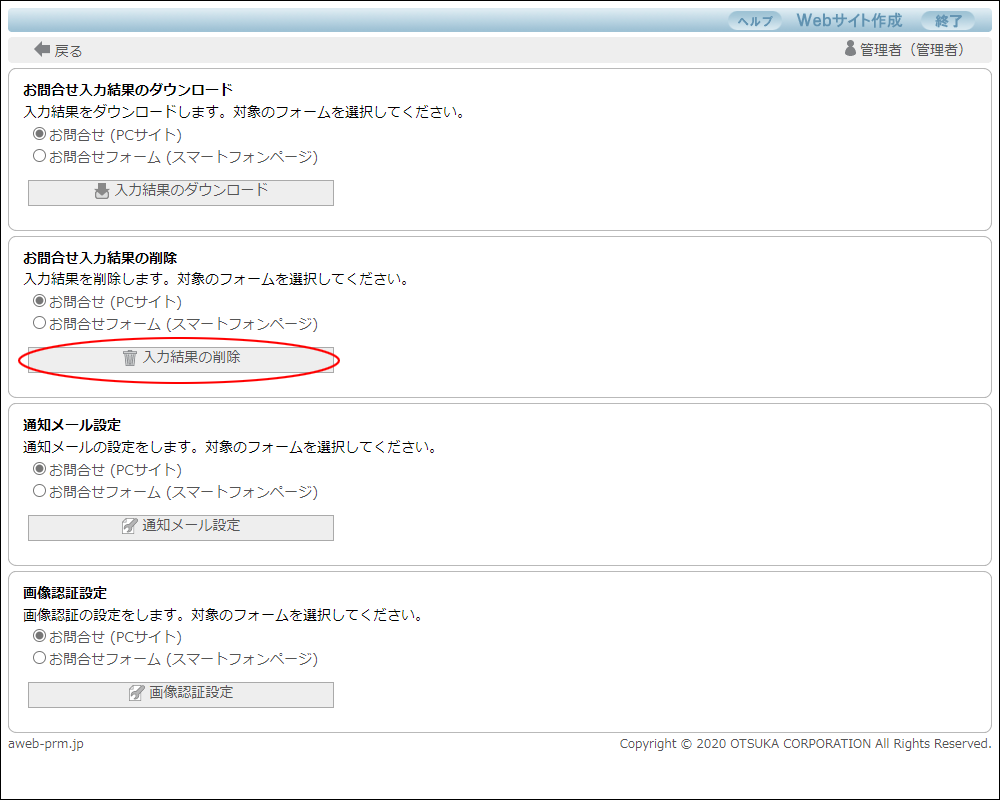Choose スマートフォンページ form for 通知メール設定
Viewport: 1000px width, 800px height.
tap(40, 491)
